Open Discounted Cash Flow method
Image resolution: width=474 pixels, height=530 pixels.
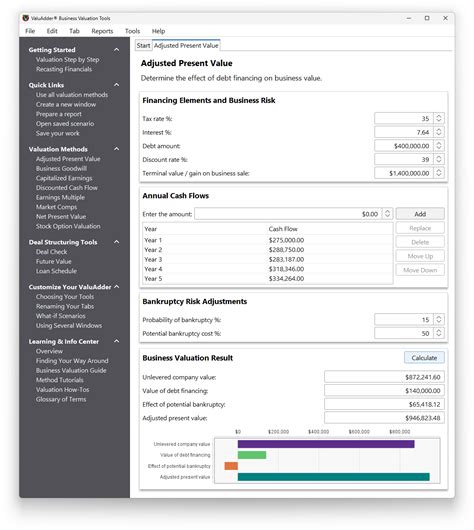[67, 188]
